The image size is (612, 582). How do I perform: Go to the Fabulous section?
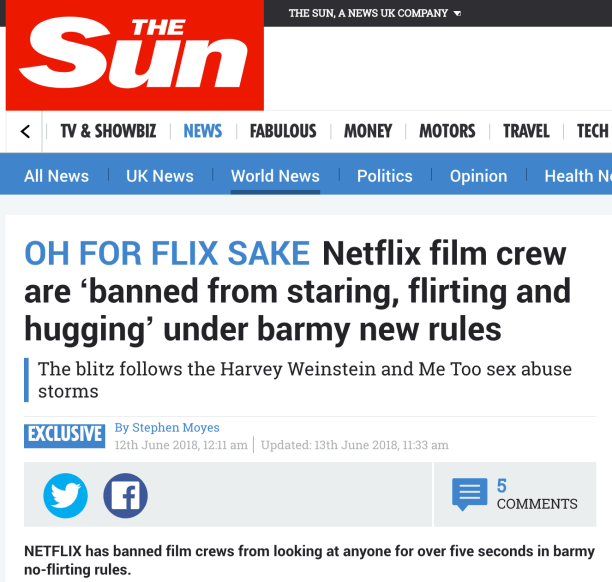(x=283, y=131)
